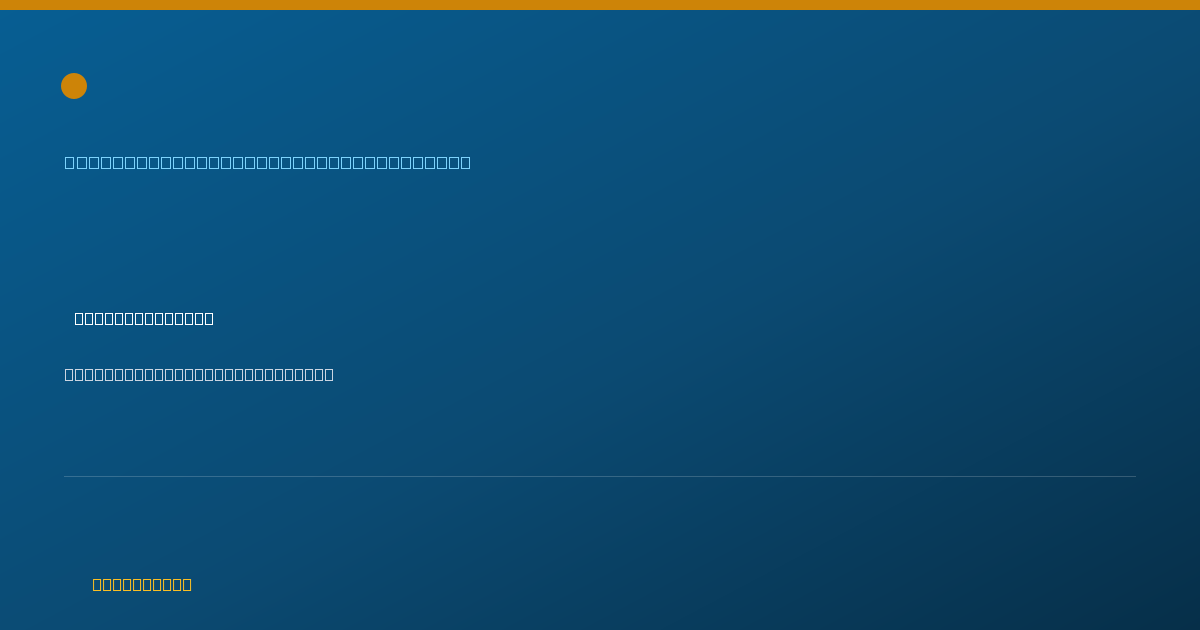Screen dimensions: 1200x630
Task: Click the last character of the bold white heading
Action: 208,318
